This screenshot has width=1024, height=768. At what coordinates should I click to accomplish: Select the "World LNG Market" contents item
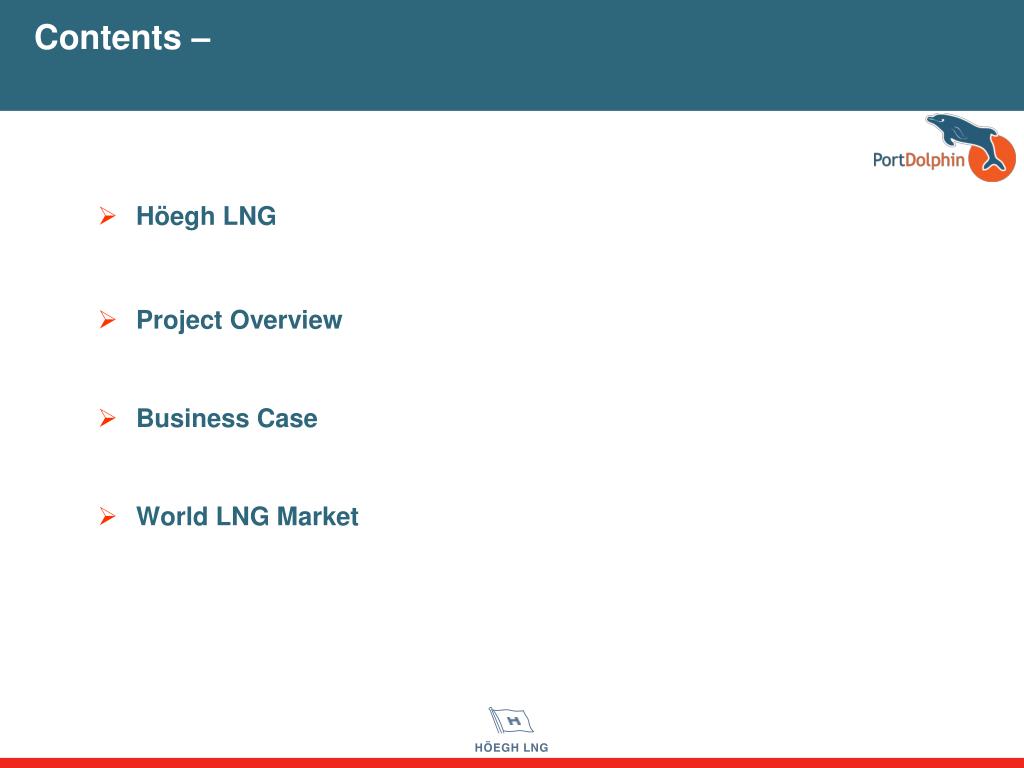247,516
